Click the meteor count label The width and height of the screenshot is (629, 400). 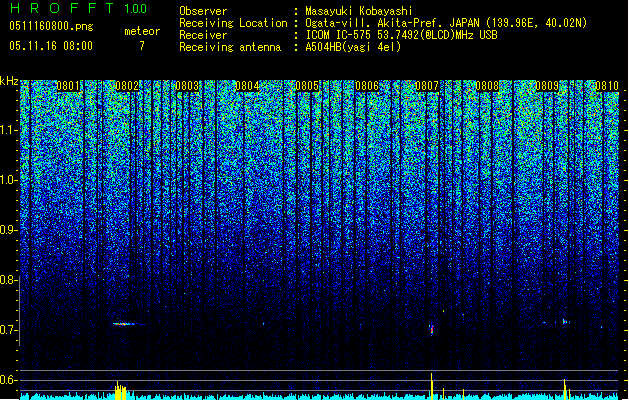142,31
